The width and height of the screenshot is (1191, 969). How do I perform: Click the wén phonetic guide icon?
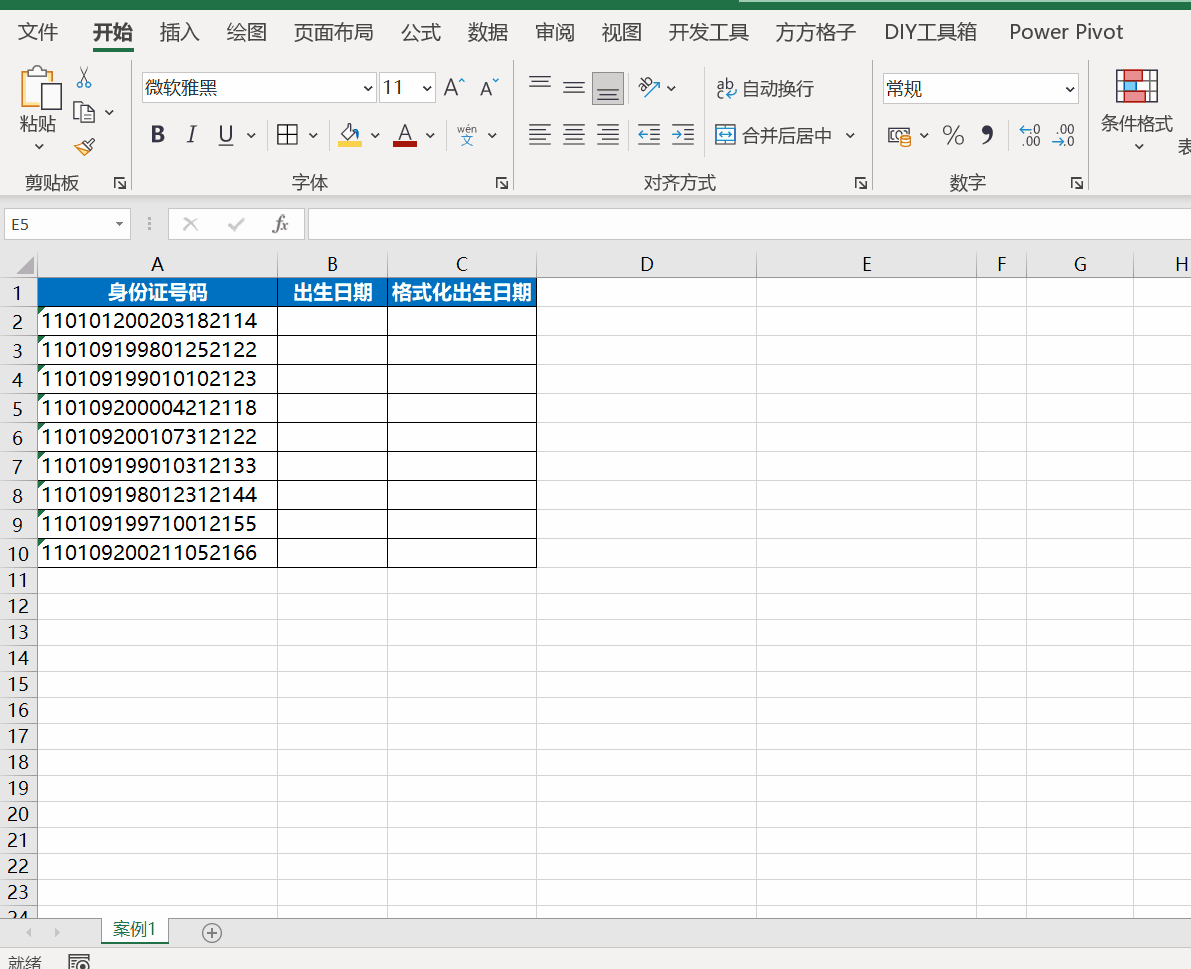467,135
